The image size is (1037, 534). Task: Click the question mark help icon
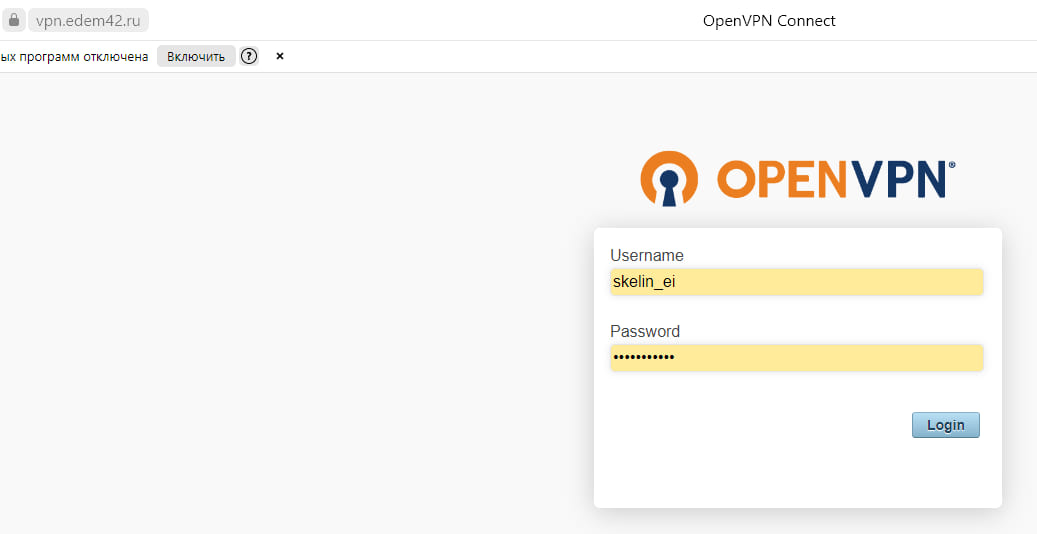tap(249, 56)
